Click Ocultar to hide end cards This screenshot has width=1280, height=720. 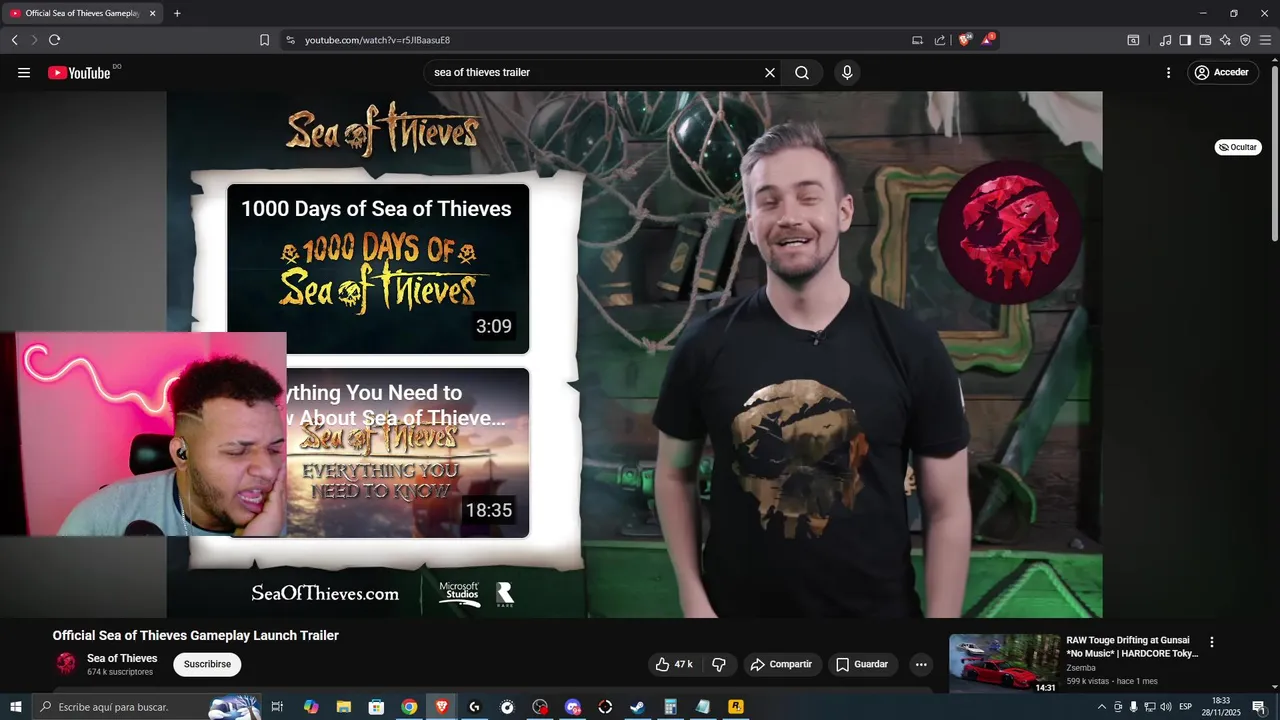pyautogui.click(x=1238, y=147)
